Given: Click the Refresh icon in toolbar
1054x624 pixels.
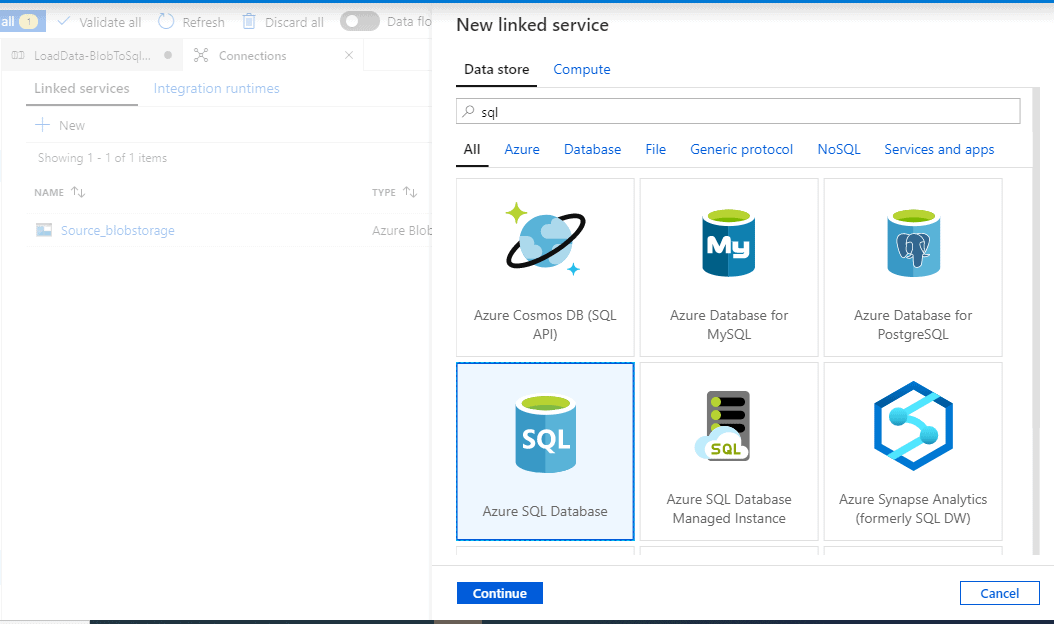Looking at the screenshot, I should [166, 22].
